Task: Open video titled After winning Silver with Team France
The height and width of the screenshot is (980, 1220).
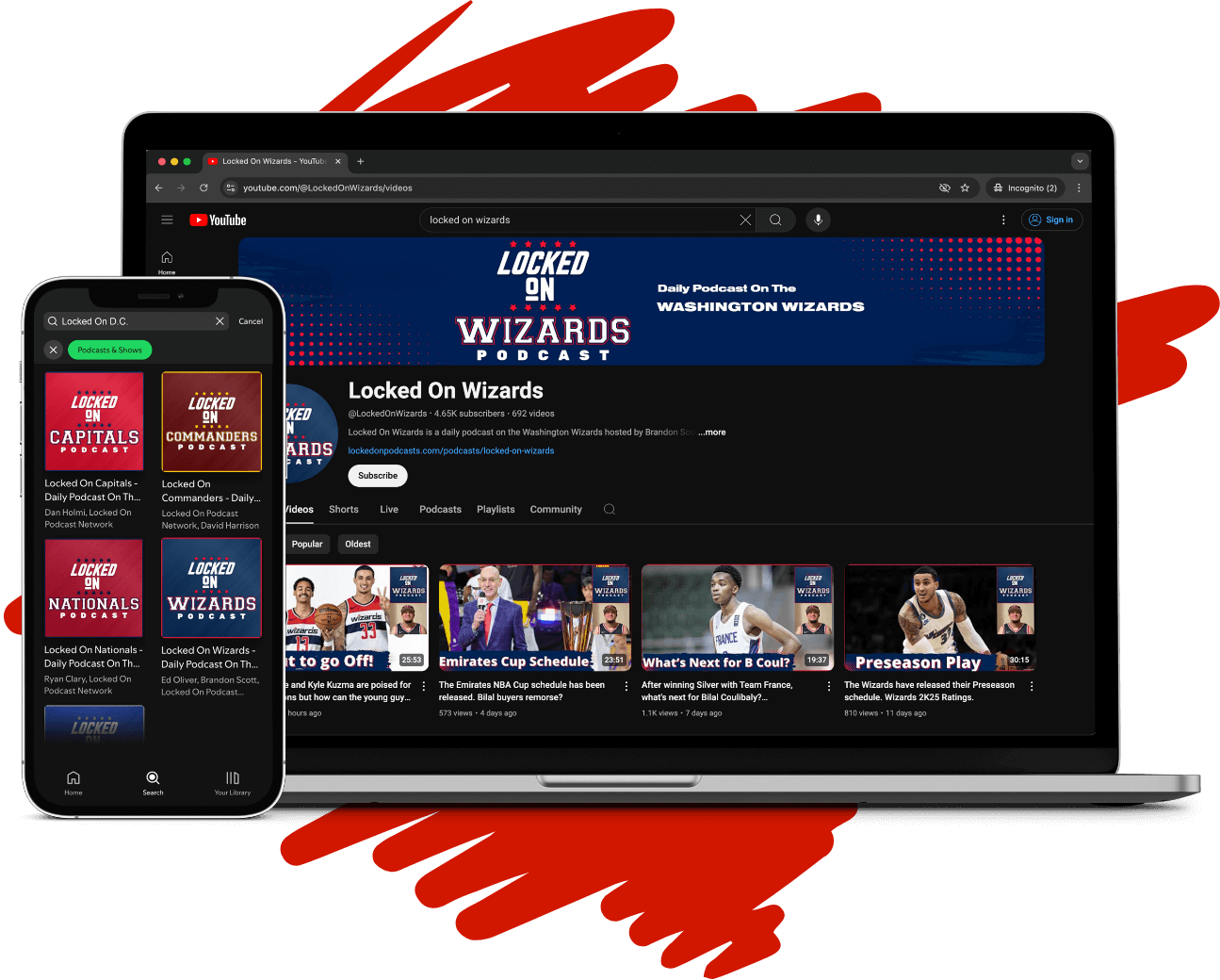Action: (717, 691)
